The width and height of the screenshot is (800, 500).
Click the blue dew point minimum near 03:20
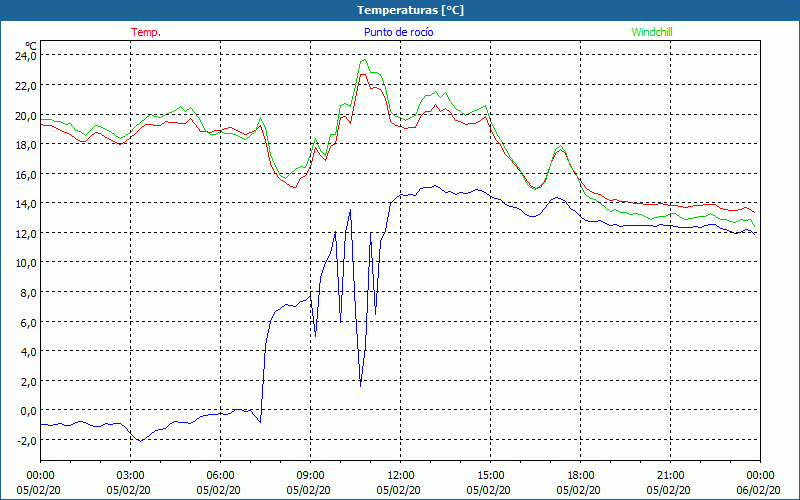[140, 440]
